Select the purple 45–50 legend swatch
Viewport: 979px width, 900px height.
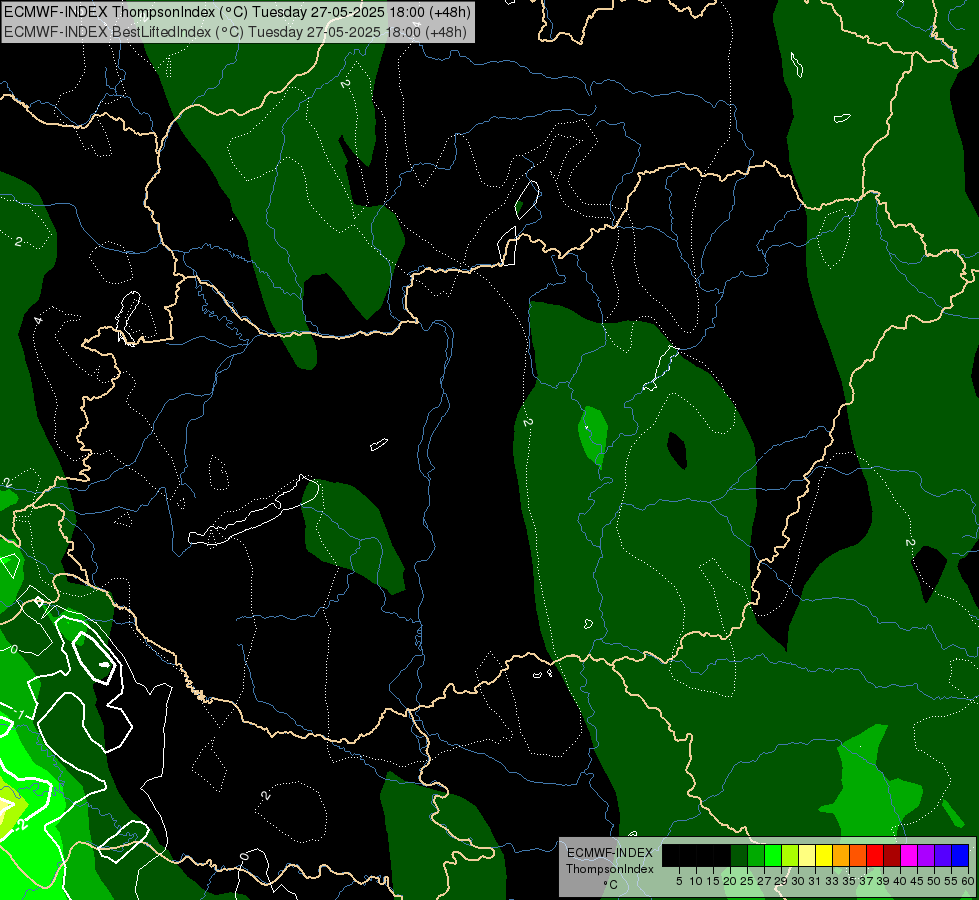click(926, 855)
